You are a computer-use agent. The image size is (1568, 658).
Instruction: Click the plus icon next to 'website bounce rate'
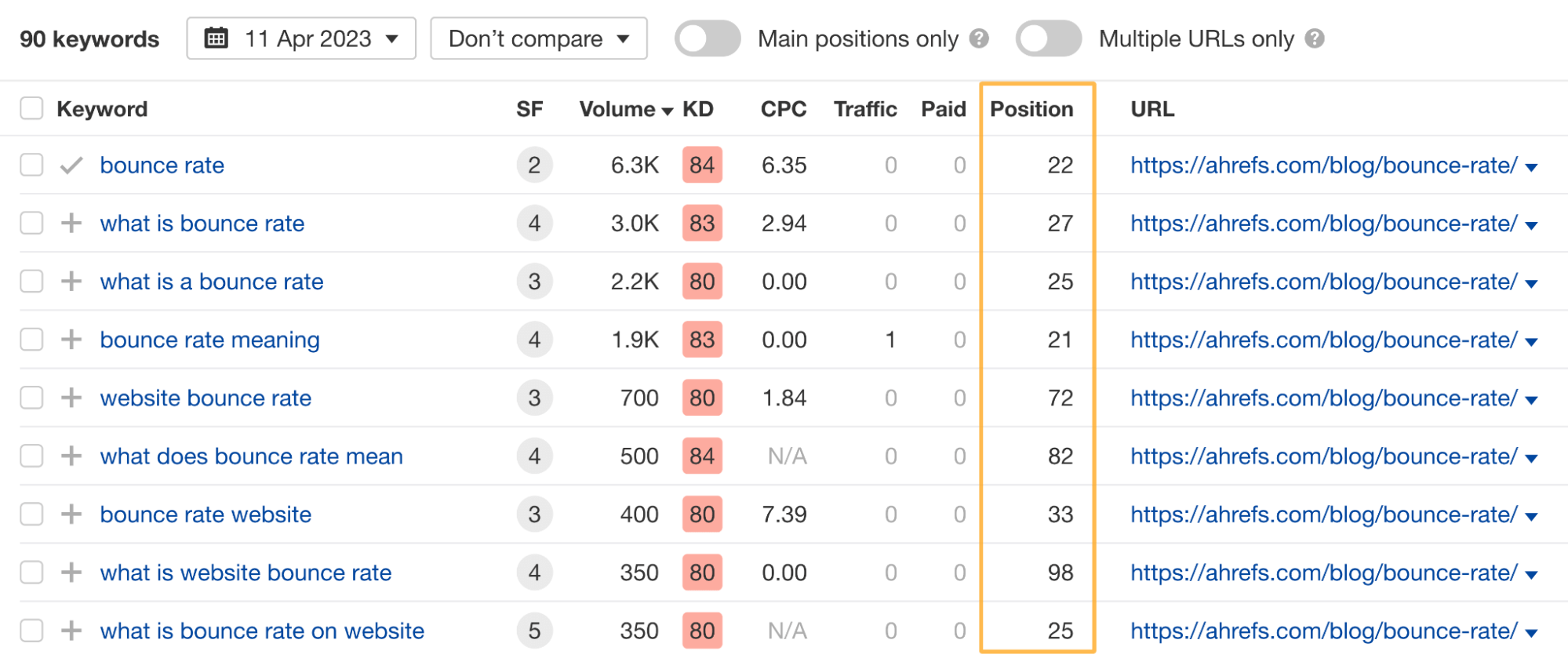[71, 398]
